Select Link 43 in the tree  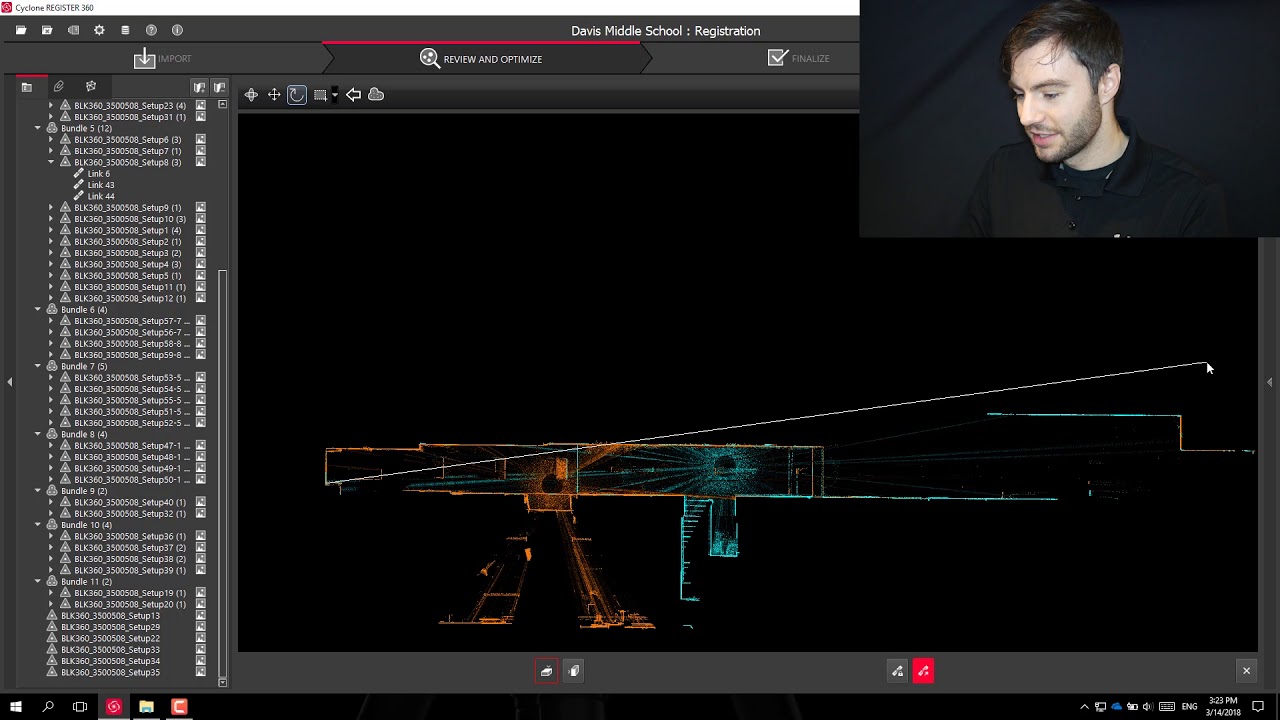pos(101,185)
